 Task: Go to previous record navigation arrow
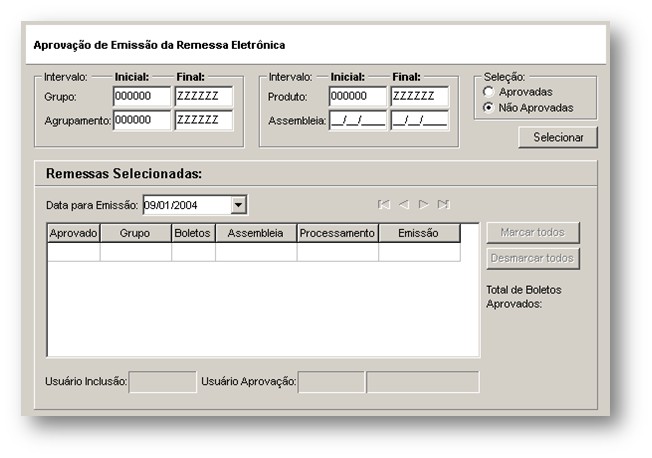pyautogui.click(x=404, y=204)
